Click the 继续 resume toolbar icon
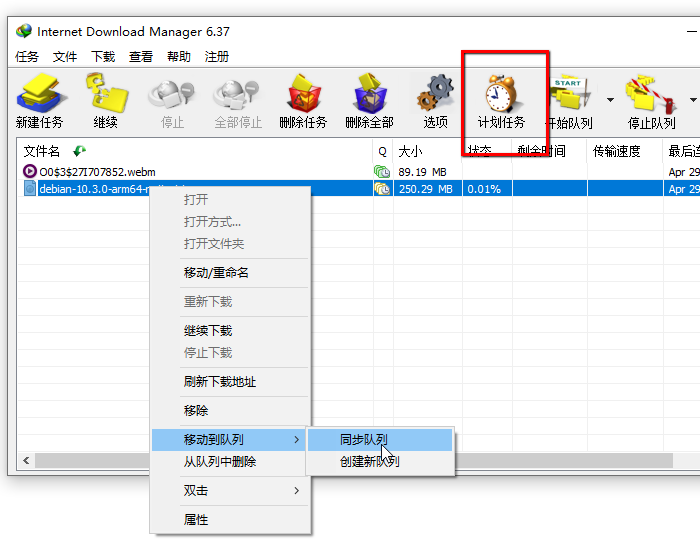The height and width of the screenshot is (542, 700). [x=106, y=93]
